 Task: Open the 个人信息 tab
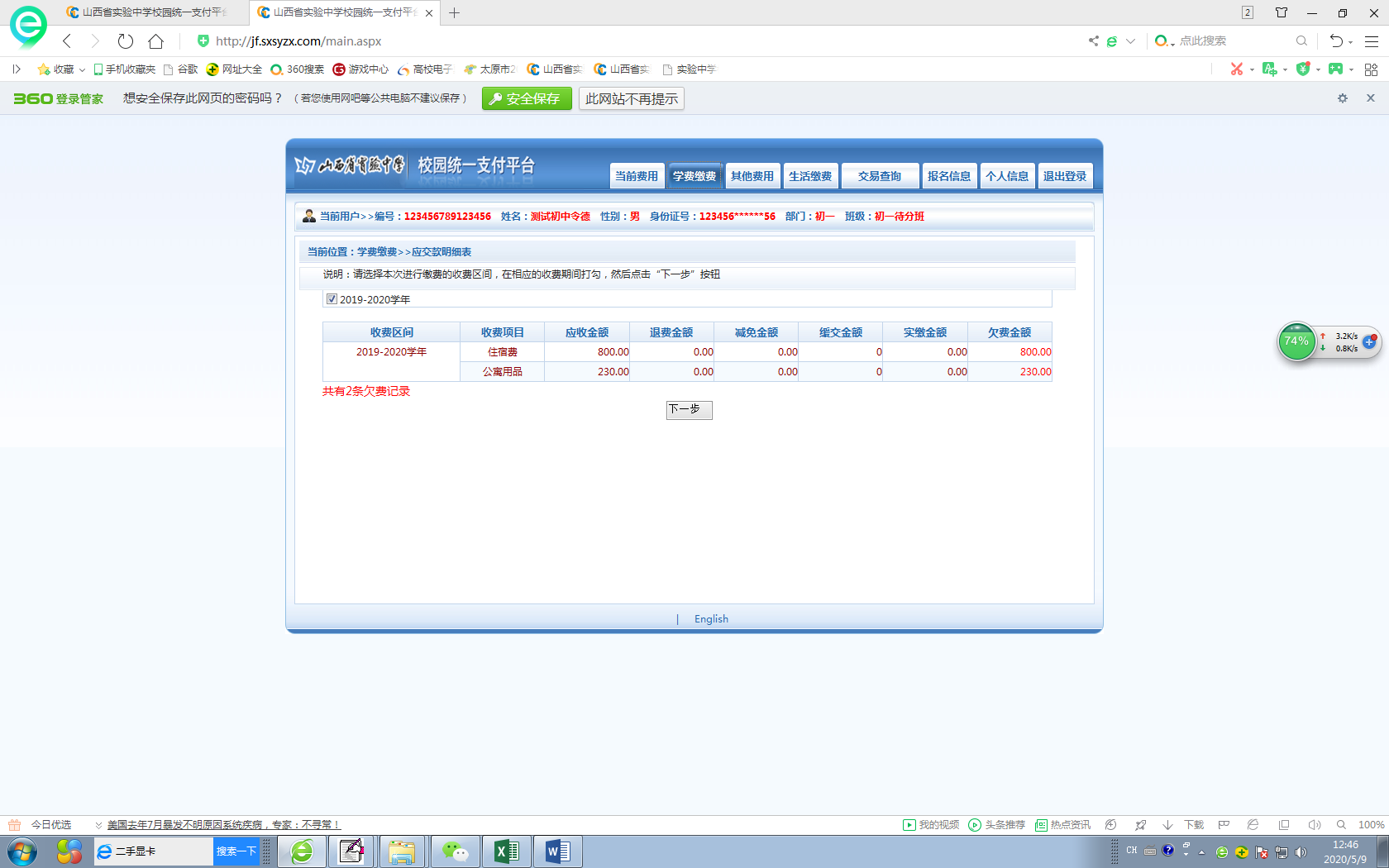(1007, 176)
